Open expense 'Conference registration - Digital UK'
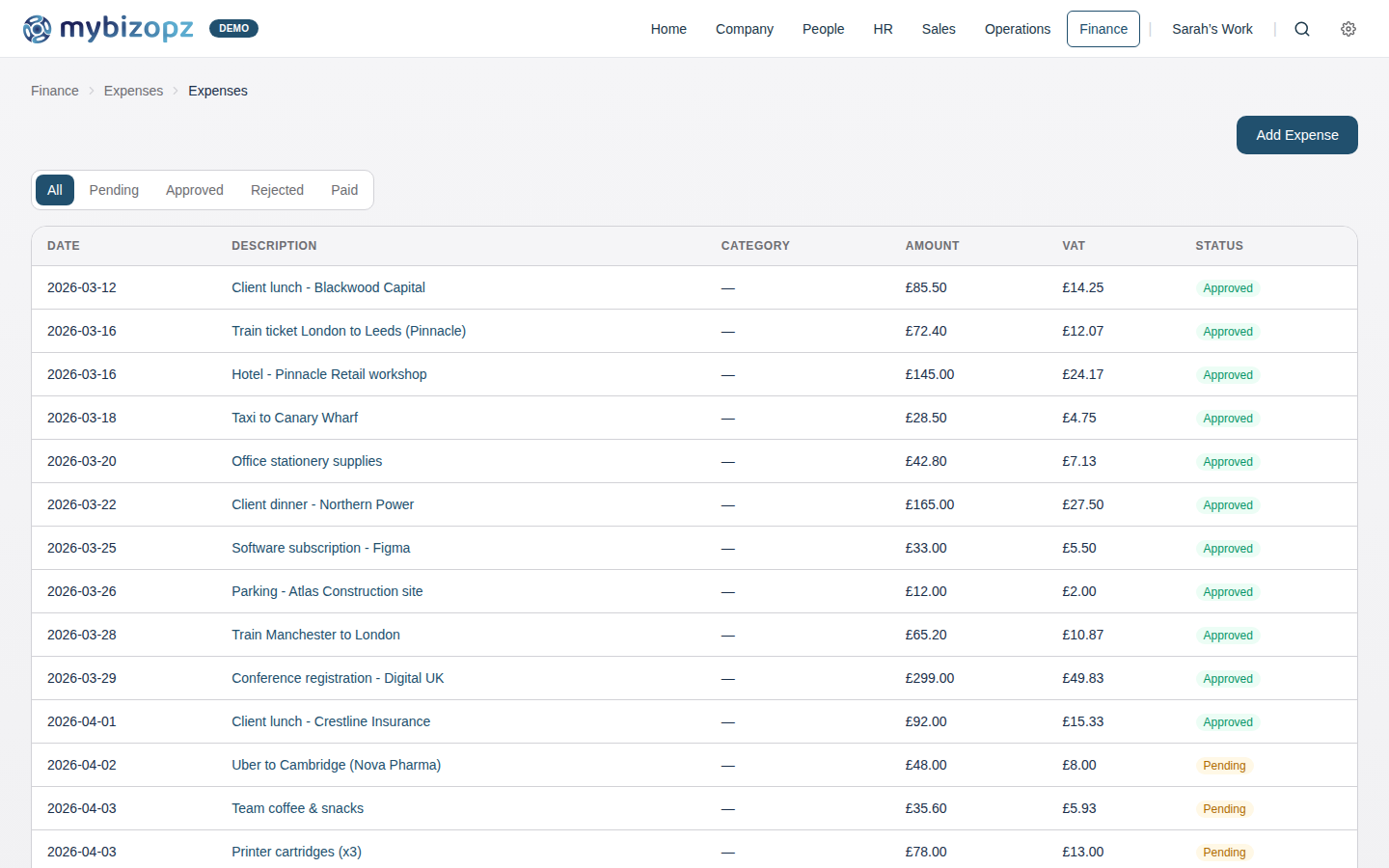1389x868 pixels. (x=338, y=678)
